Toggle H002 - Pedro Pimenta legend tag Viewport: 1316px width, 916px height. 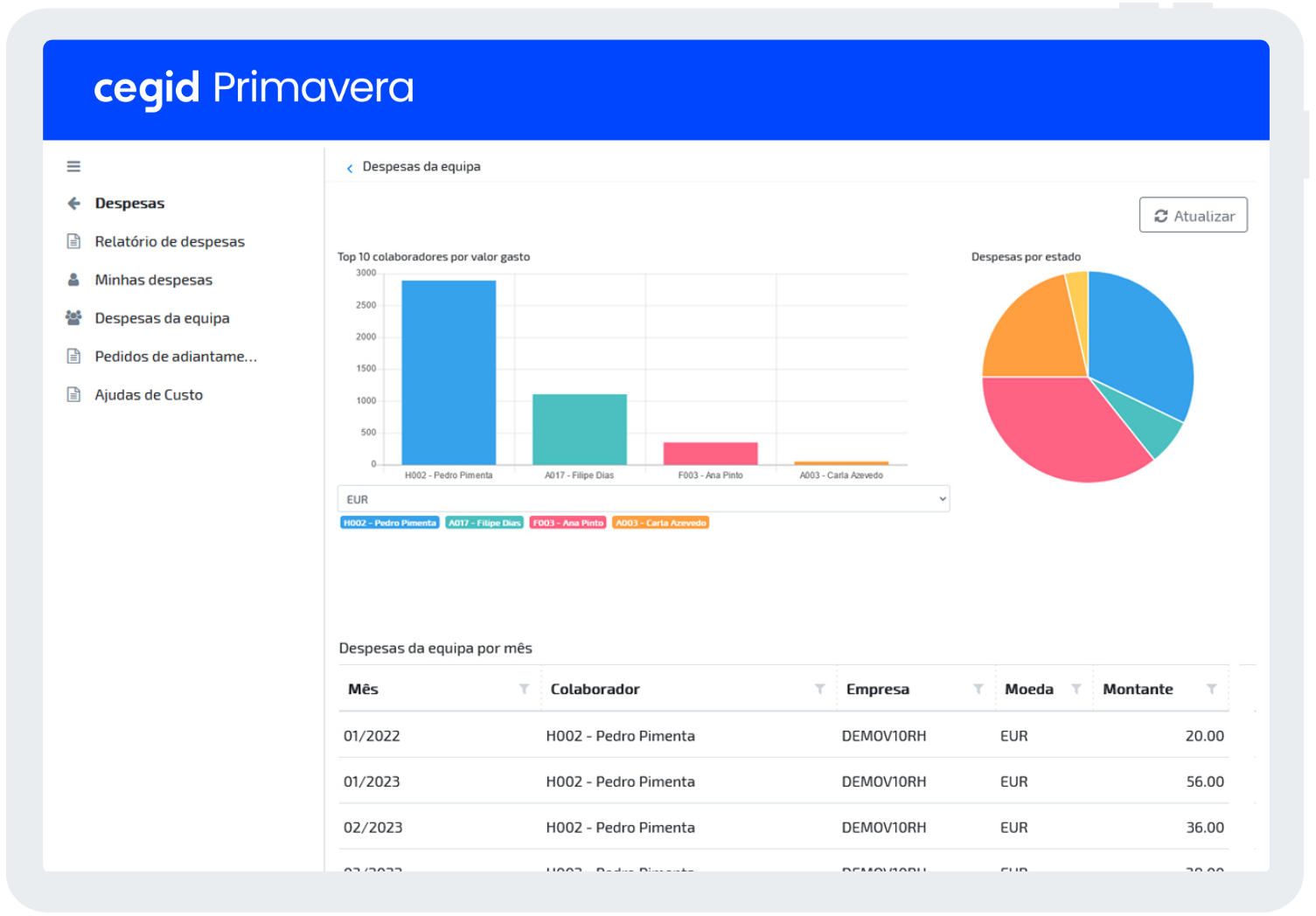389,523
